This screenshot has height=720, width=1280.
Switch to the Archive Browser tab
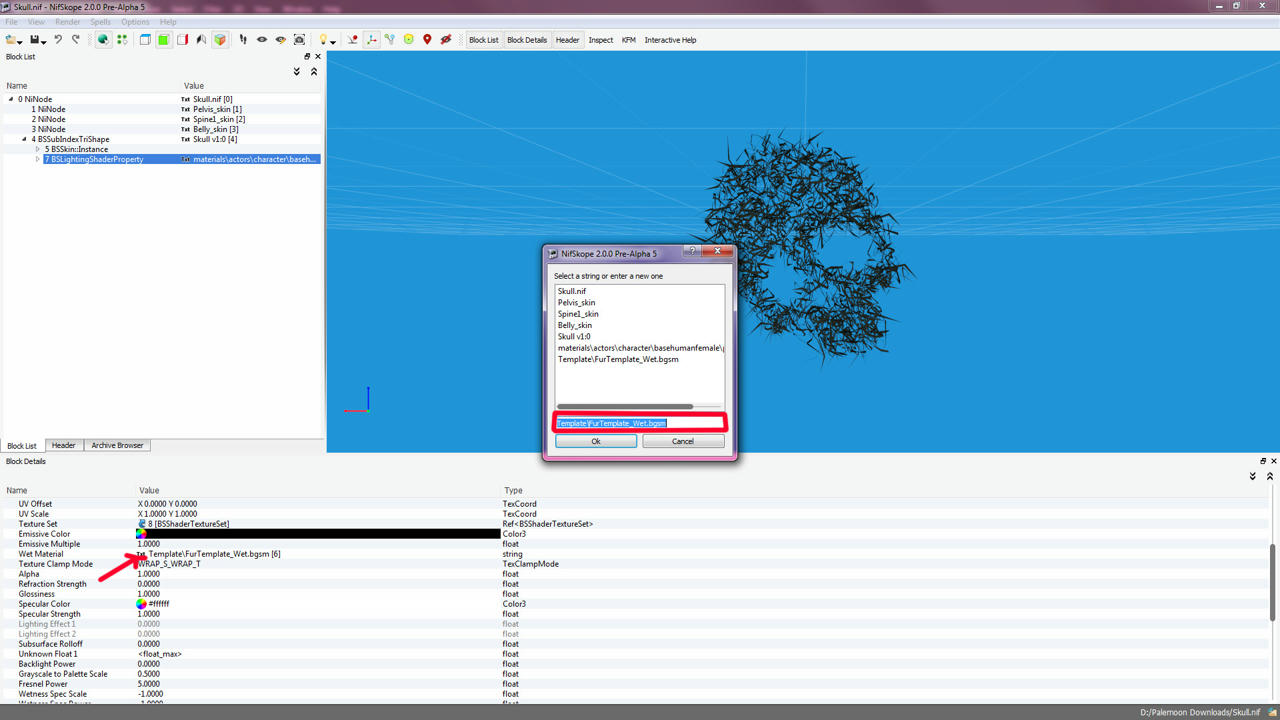point(117,445)
